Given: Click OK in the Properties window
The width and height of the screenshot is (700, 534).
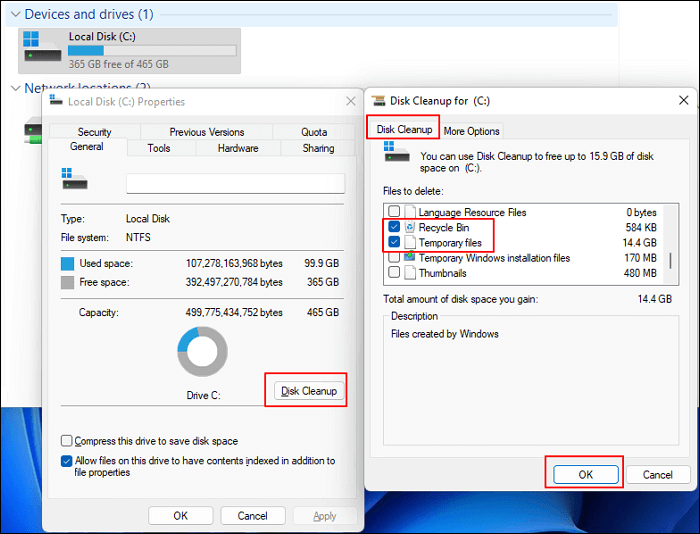Looking at the screenshot, I should click(181, 516).
